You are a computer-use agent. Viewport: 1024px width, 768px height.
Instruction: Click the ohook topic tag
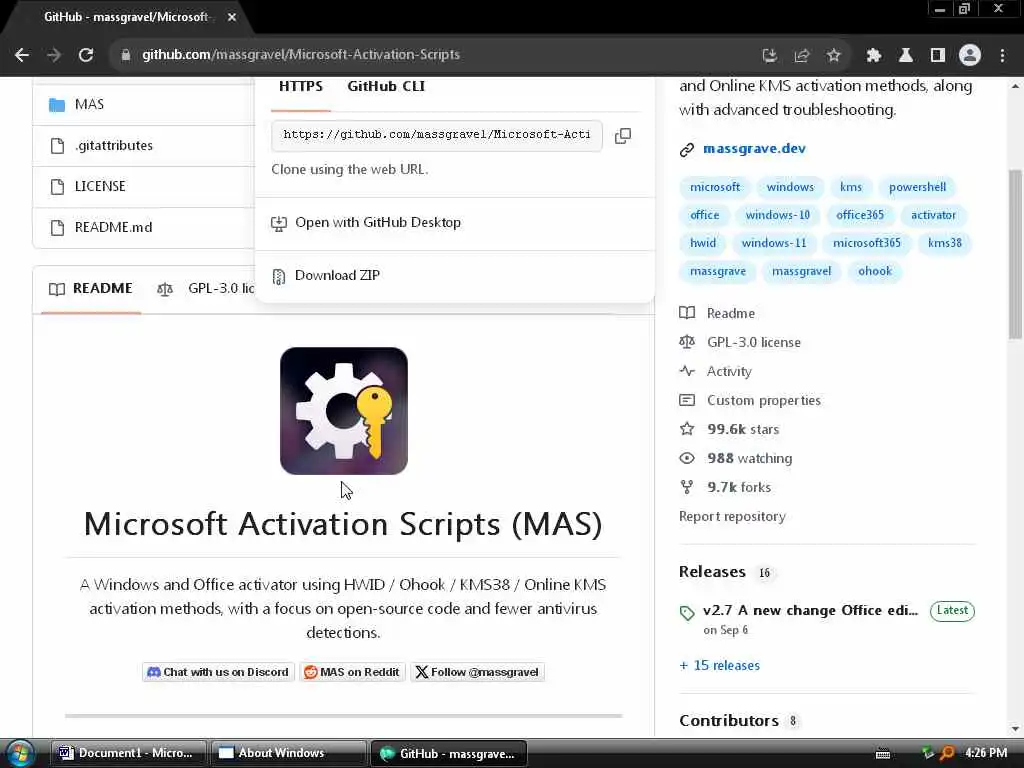[874, 272]
